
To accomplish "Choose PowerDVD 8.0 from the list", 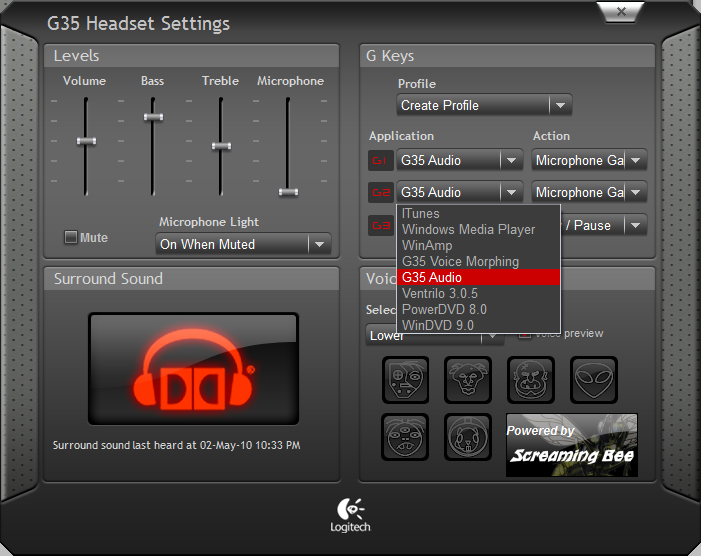I will (x=478, y=310).
